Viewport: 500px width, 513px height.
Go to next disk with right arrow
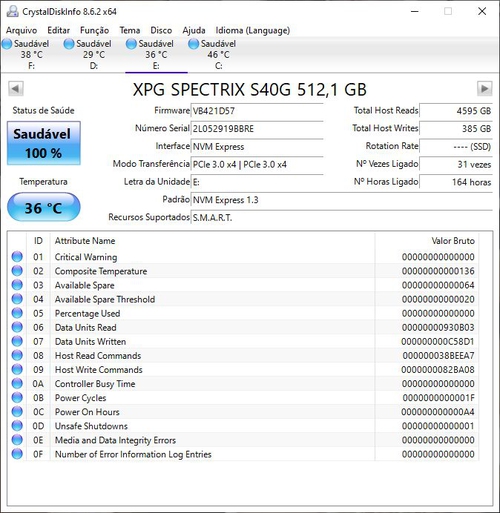tap(484, 89)
